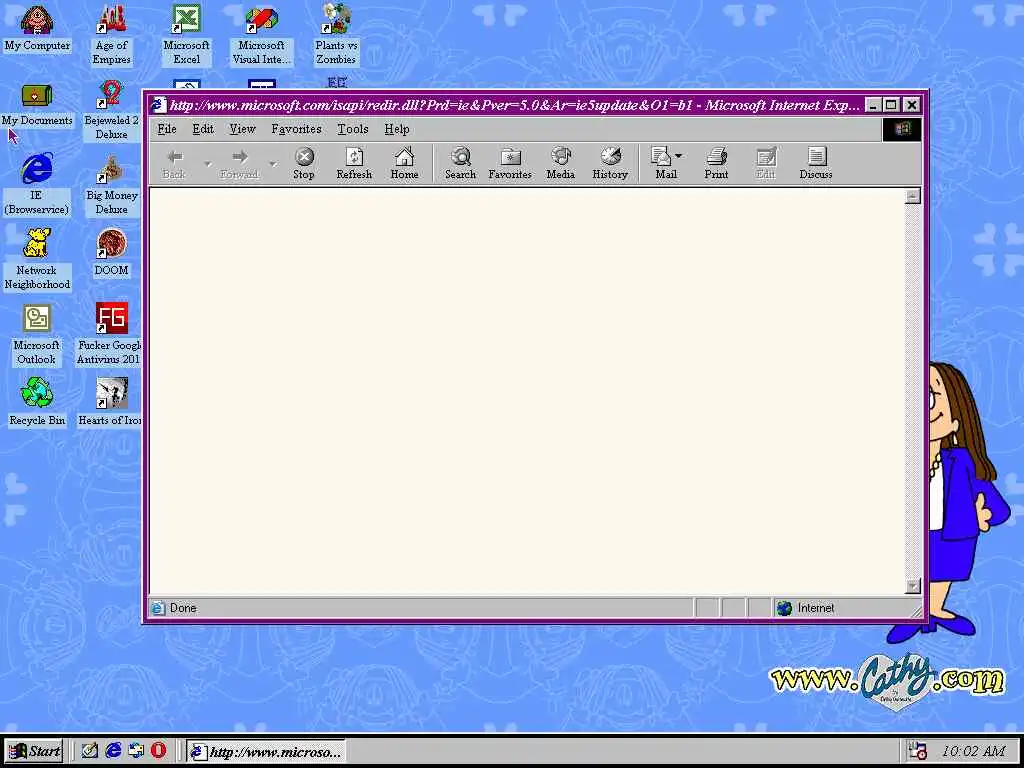Screen dimensions: 1024x768
Task: Launch Opera from Quick Launch bar
Action: coord(159,751)
